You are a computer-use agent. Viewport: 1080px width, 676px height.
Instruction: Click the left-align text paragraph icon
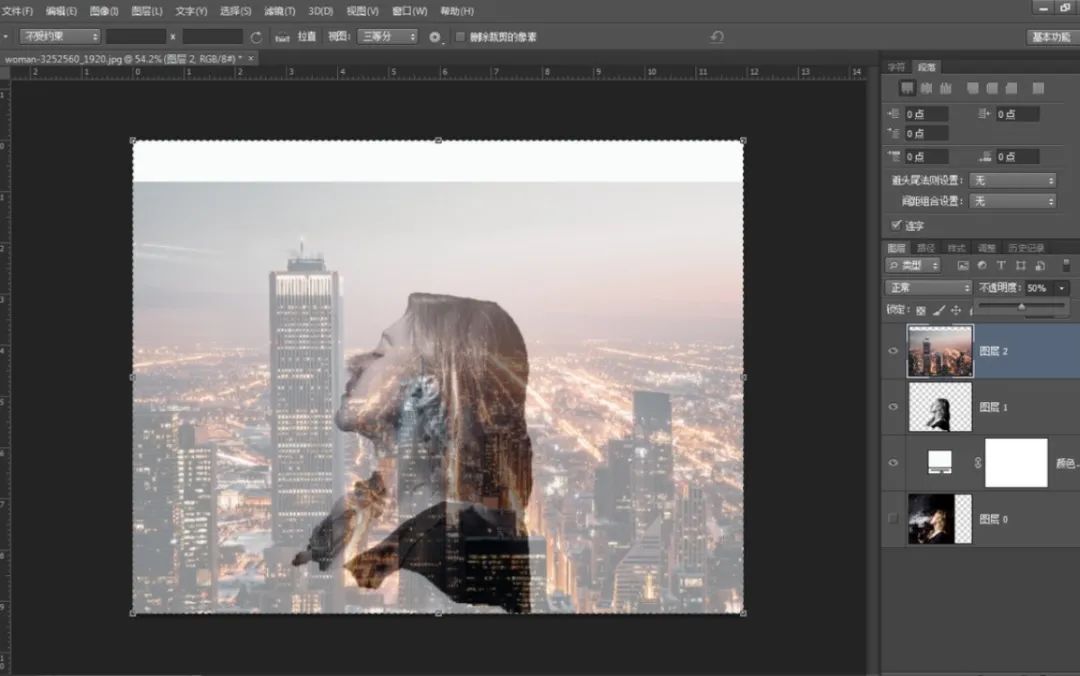[907, 88]
